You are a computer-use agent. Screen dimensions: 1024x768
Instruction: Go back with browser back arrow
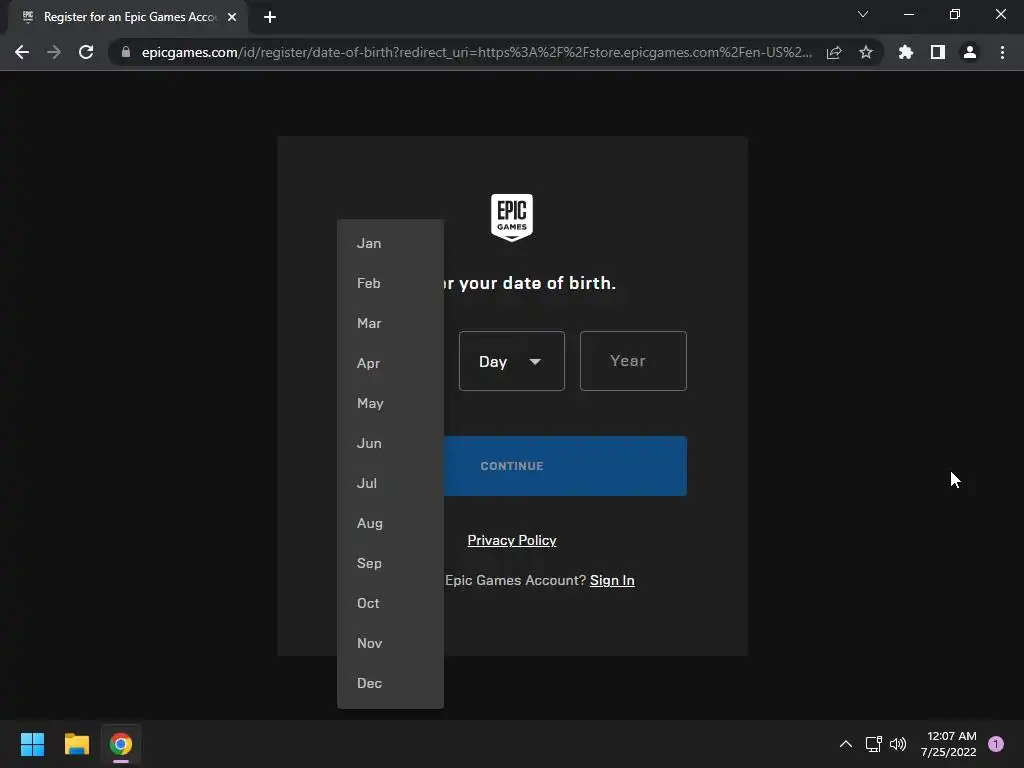22,52
